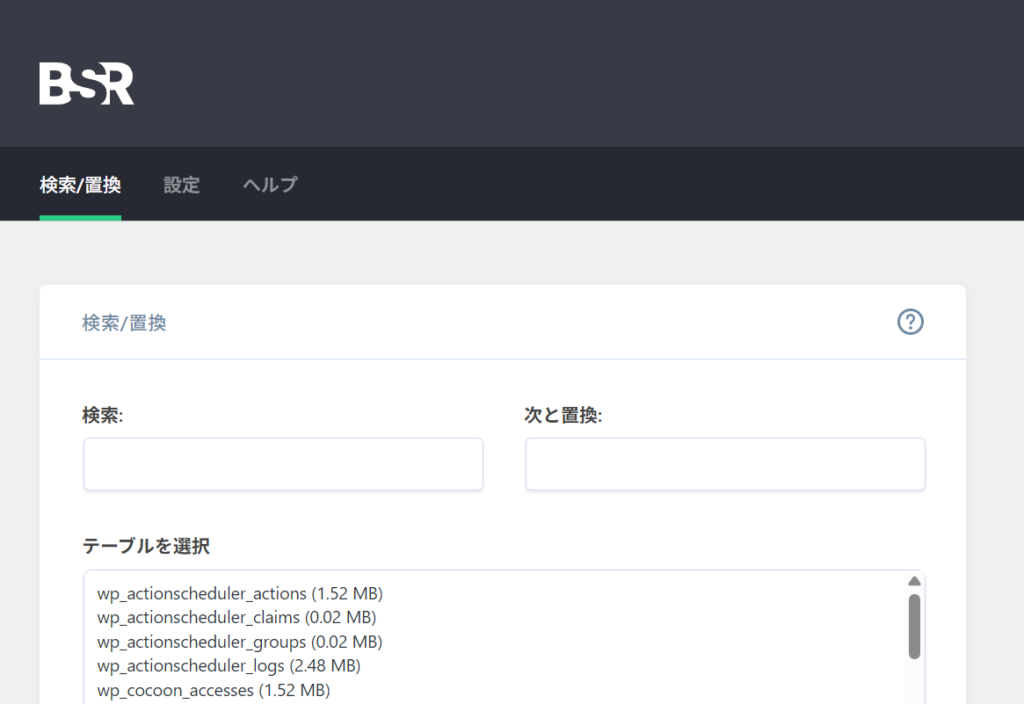Click the テーブルを選択 label

[146, 546]
